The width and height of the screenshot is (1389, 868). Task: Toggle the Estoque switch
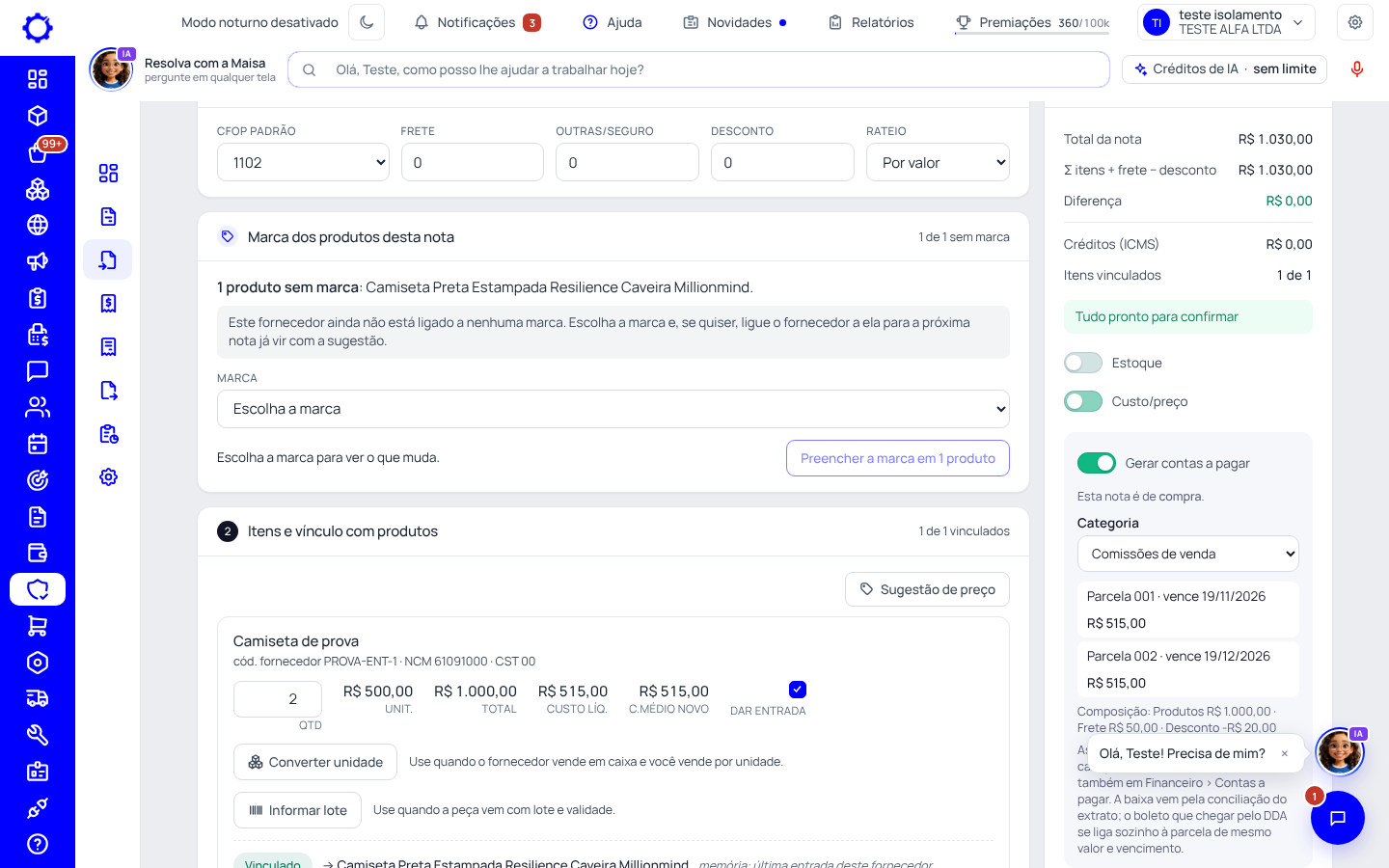pyautogui.click(x=1083, y=363)
